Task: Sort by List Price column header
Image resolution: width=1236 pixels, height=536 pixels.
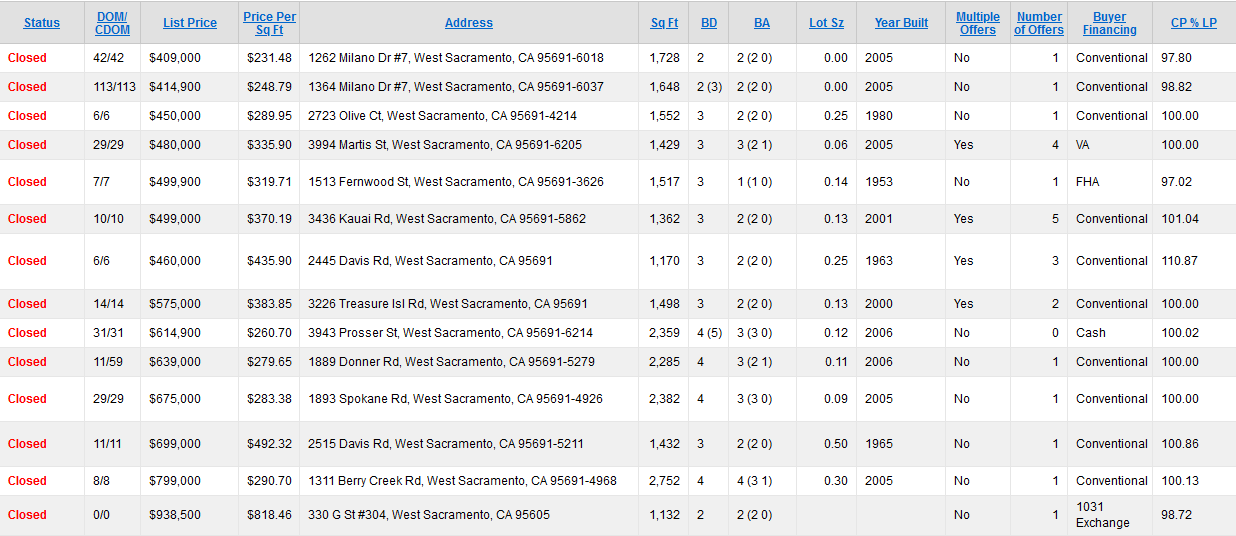Action: 190,23
